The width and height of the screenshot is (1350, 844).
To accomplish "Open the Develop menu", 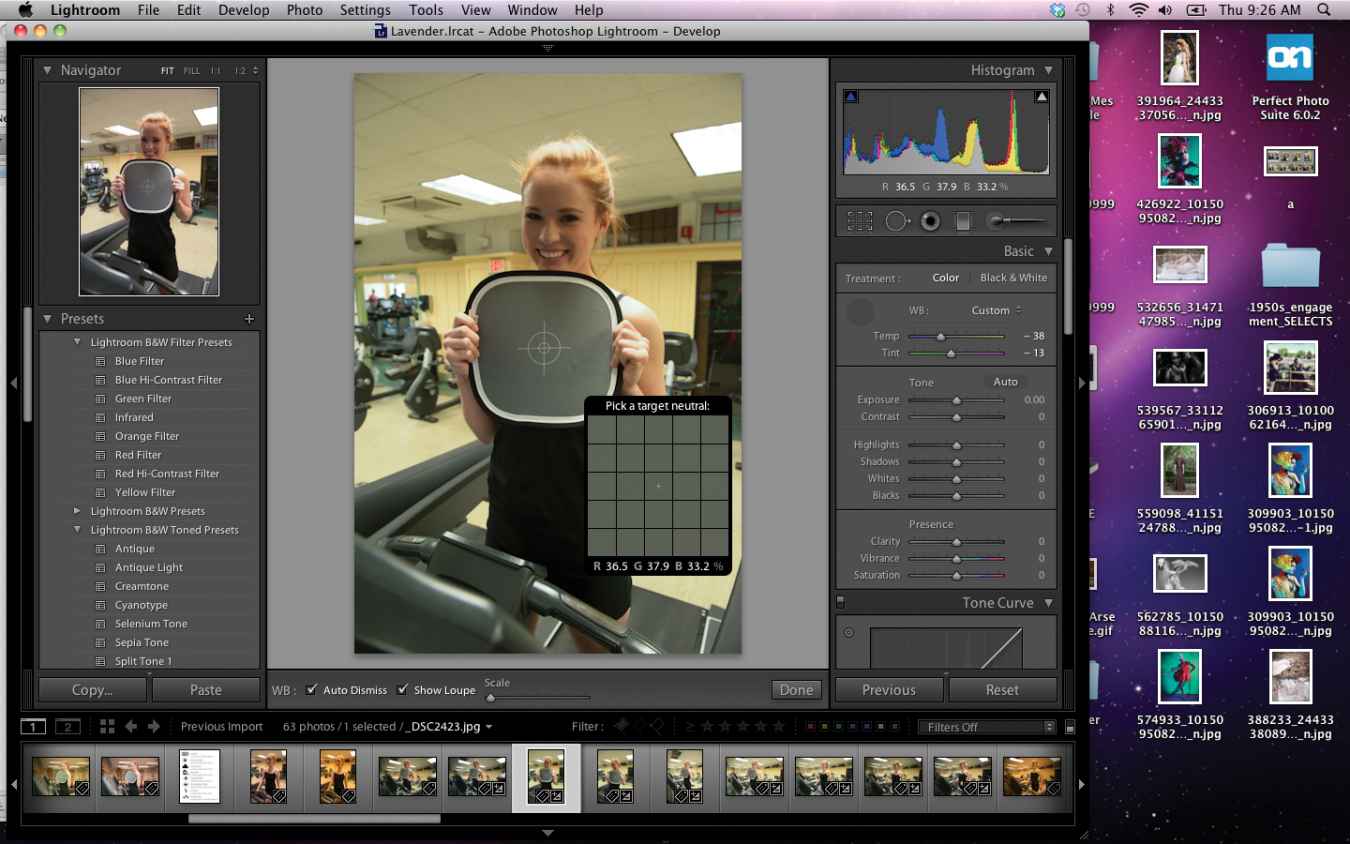I will (244, 10).
